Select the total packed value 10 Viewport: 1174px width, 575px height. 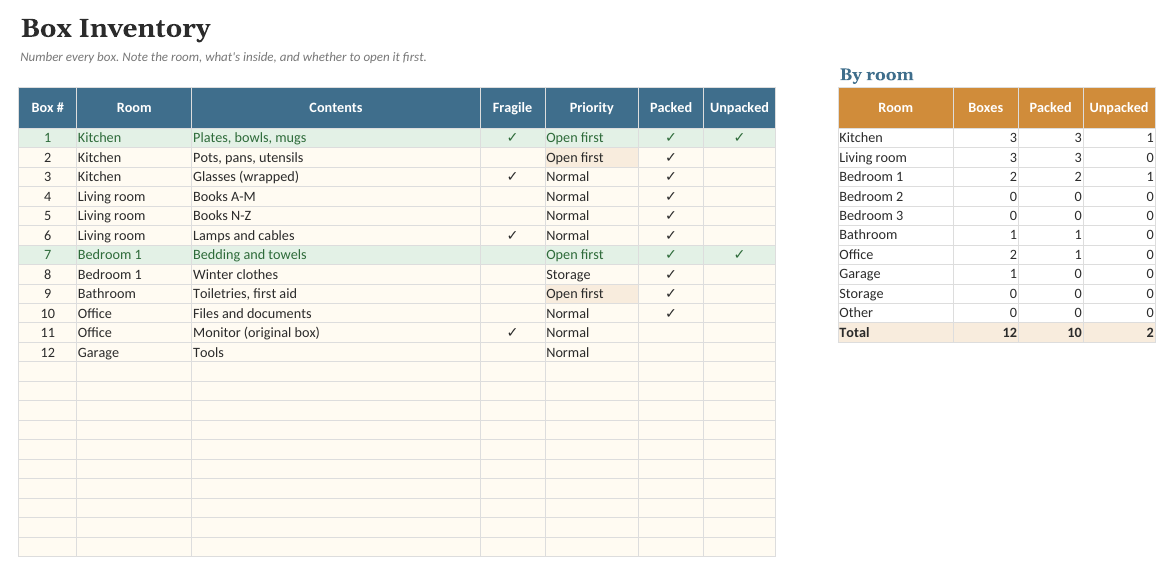tap(1050, 332)
